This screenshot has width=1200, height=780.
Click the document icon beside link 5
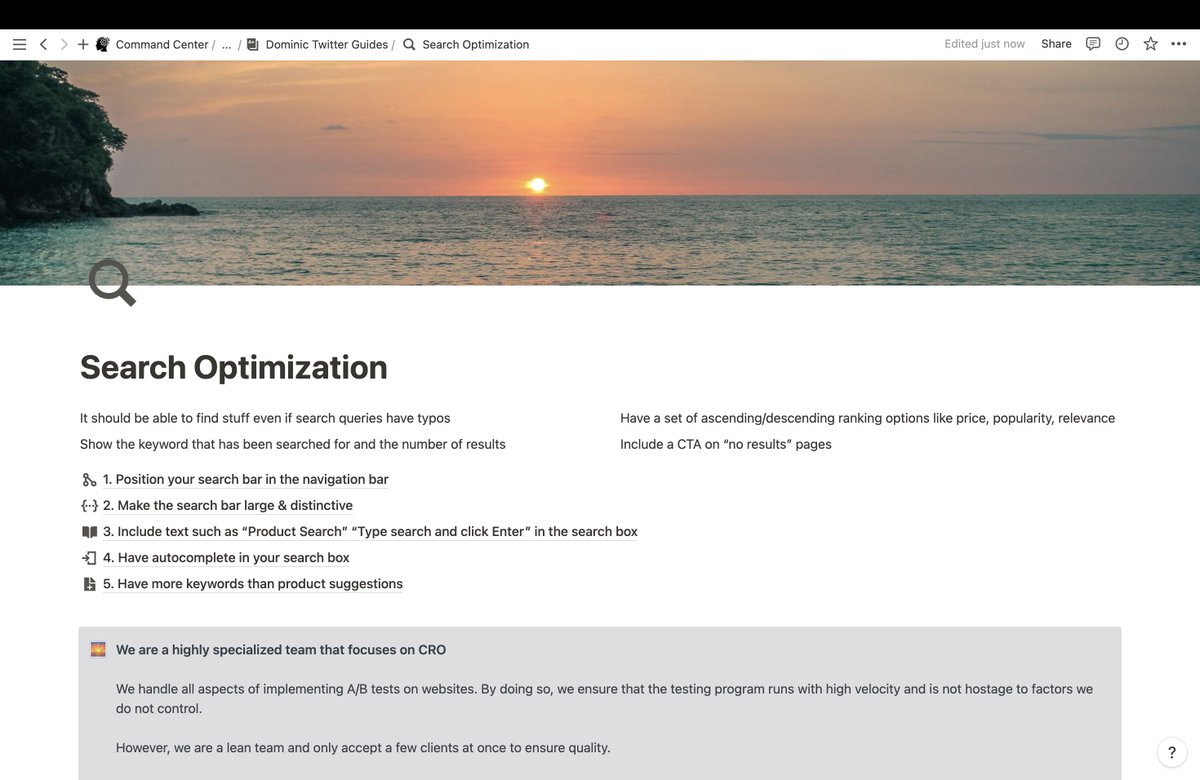89,583
